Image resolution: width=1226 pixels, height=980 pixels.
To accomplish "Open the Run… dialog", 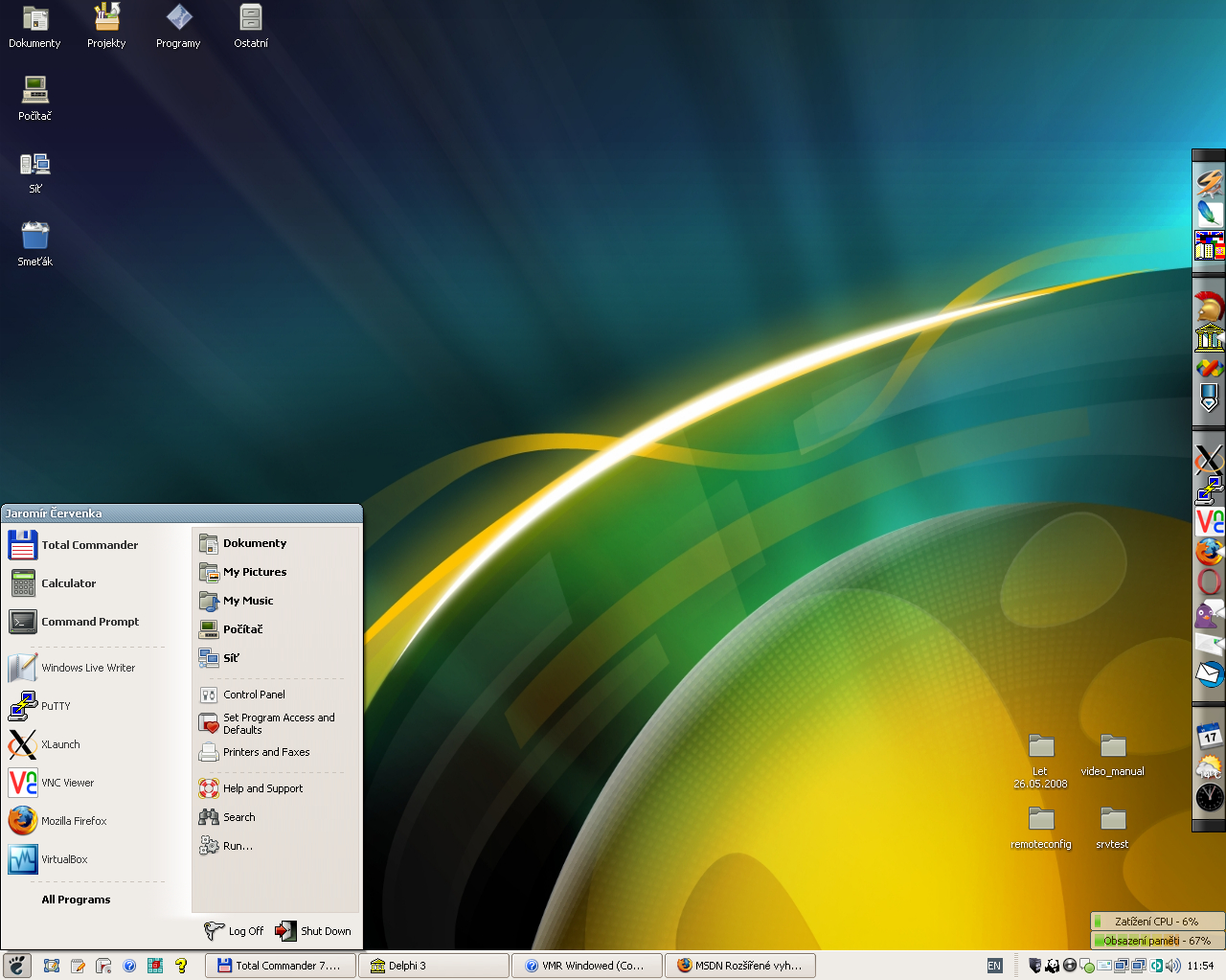I will (275, 846).
